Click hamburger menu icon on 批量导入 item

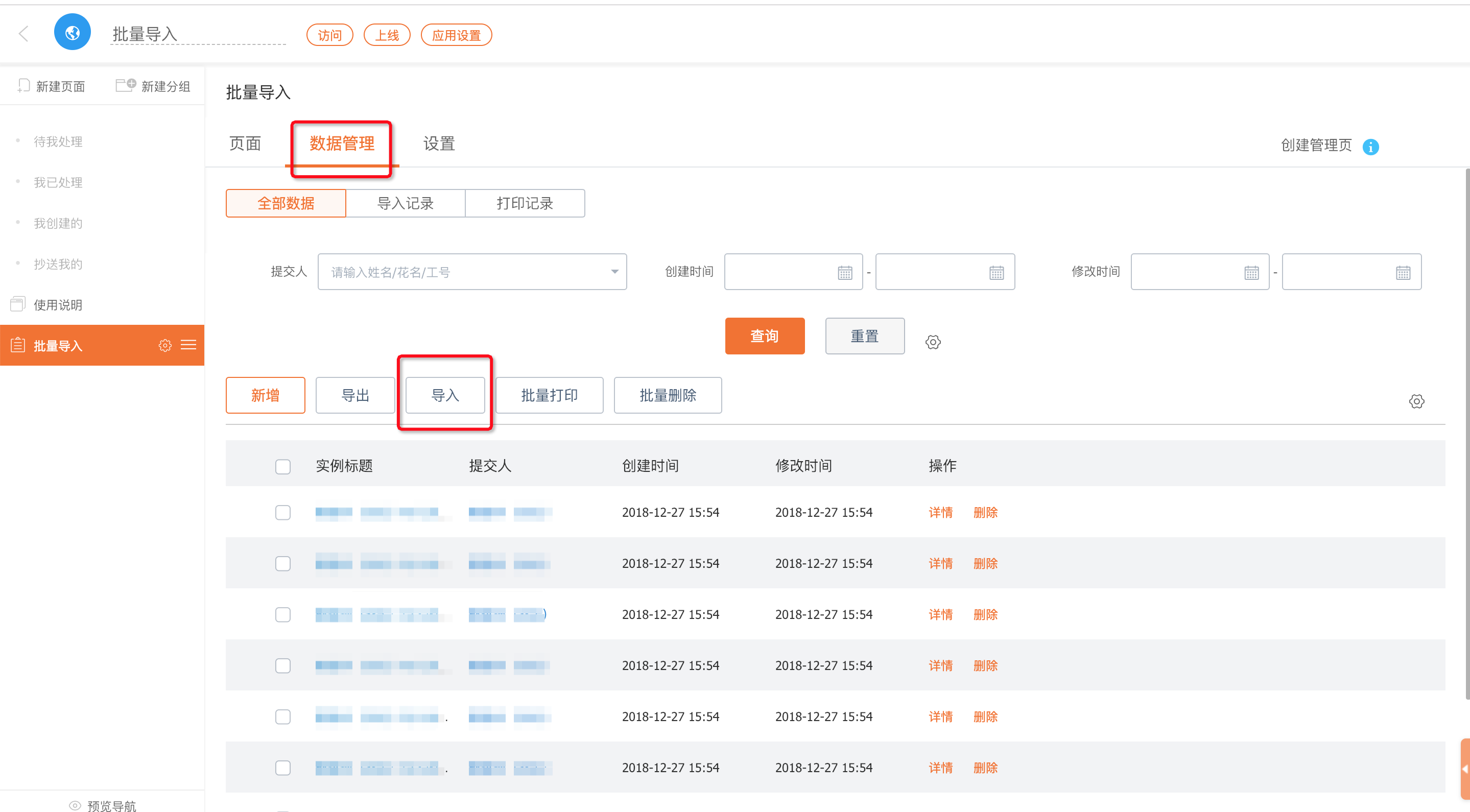[188, 345]
